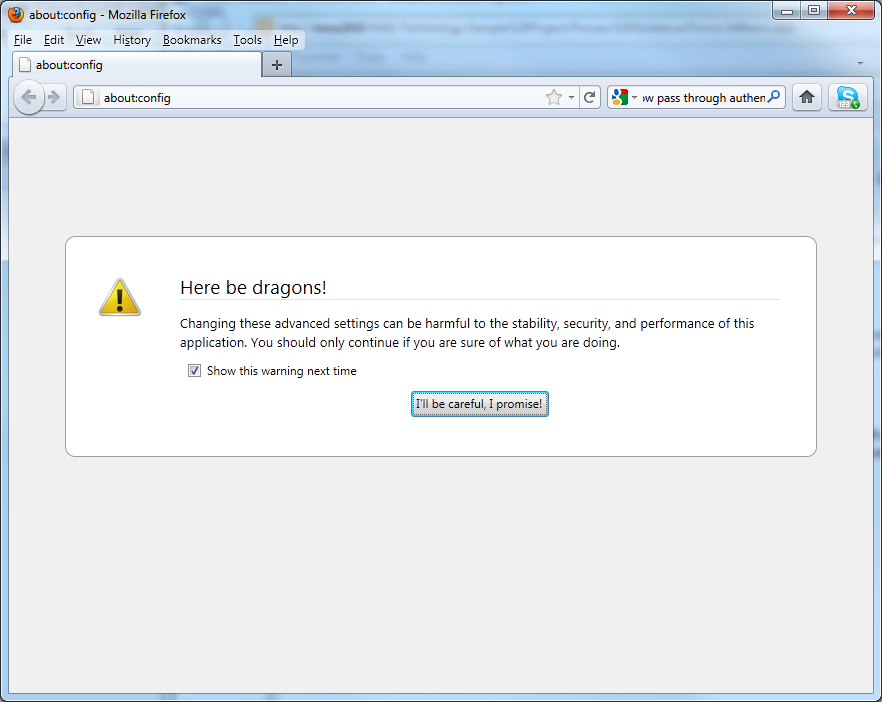Open the History menu
The width and height of the screenshot is (882, 702).
(132, 40)
